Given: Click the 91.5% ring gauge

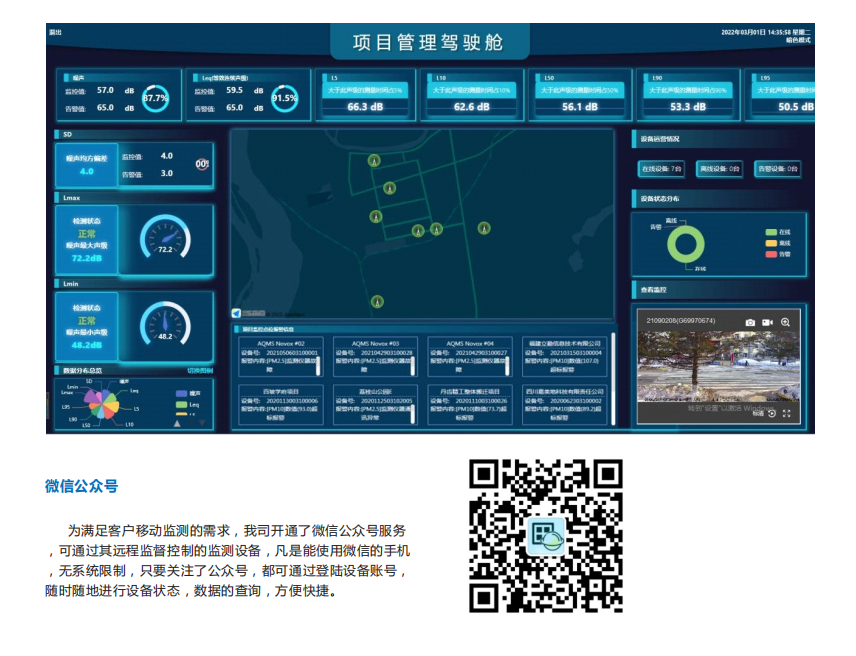Looking at the screenshot, I should (284, 98).
